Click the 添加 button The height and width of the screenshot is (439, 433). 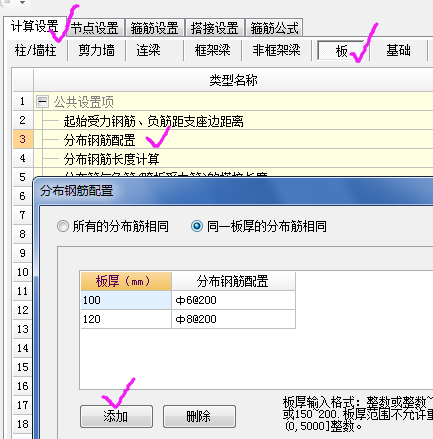(x=116, y=416)
